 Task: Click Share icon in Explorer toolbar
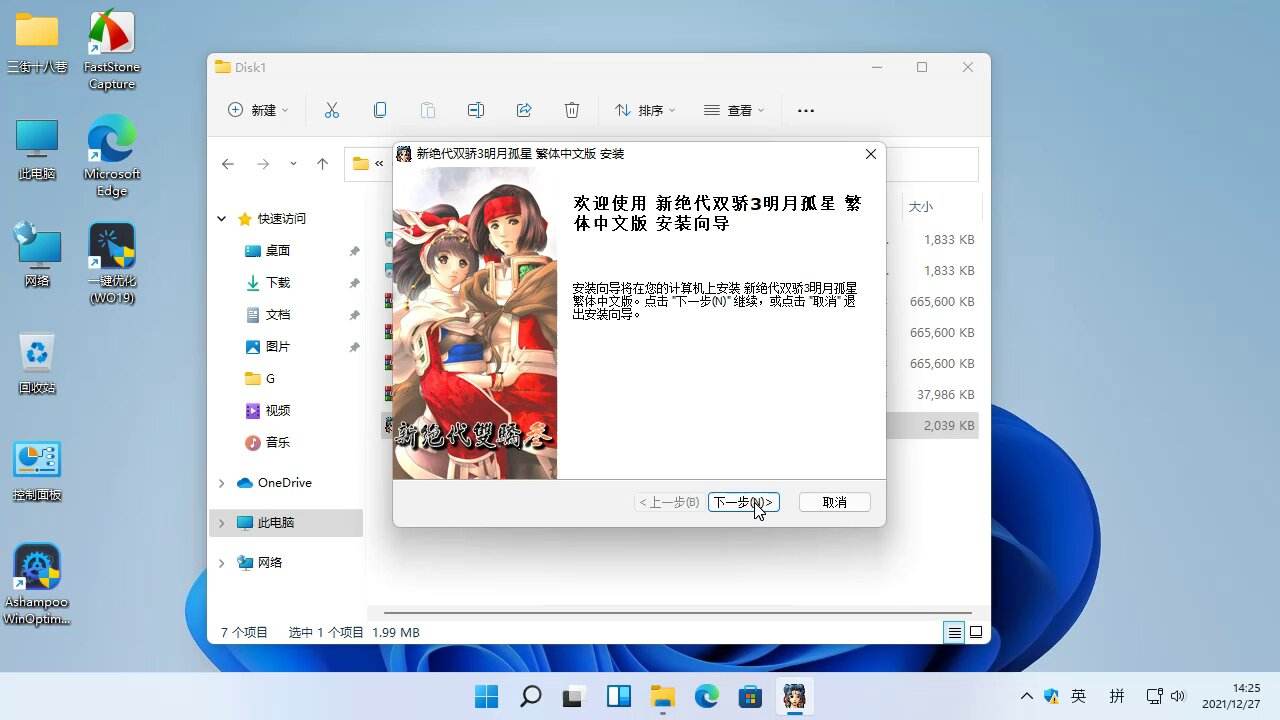point(524,110)
